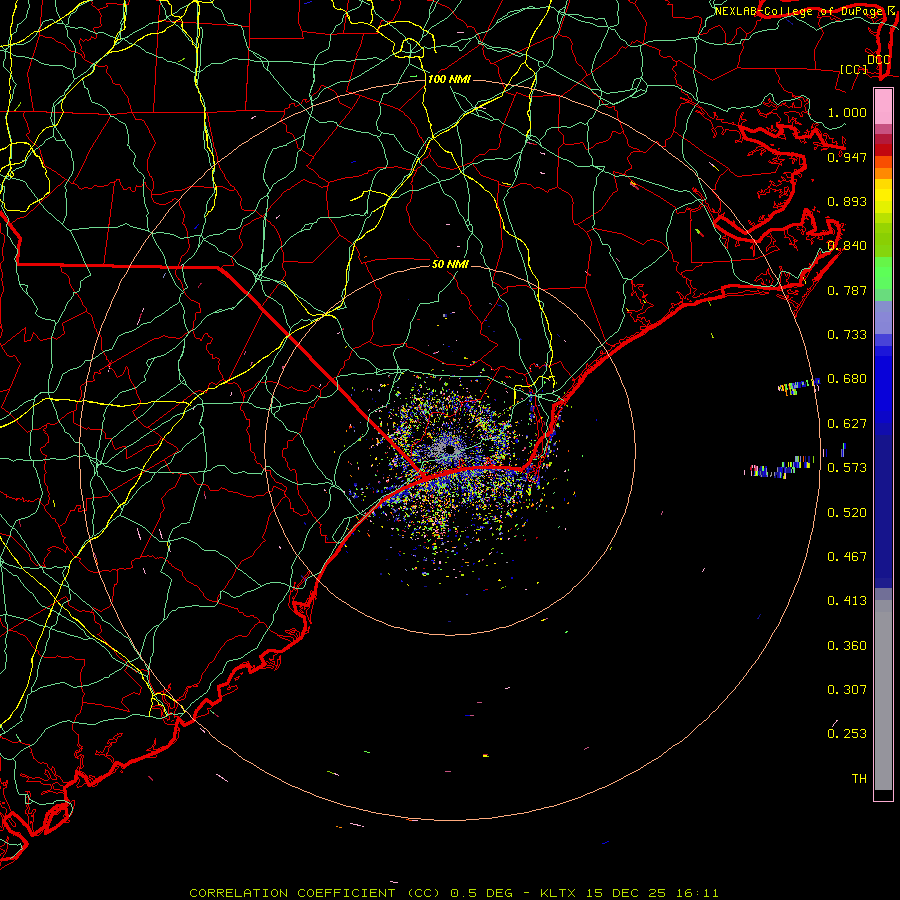Image resolution: width=900 pixels, height=900 pixels.
Task: Select the 0.787 scale value
Action: pos(847,290)
